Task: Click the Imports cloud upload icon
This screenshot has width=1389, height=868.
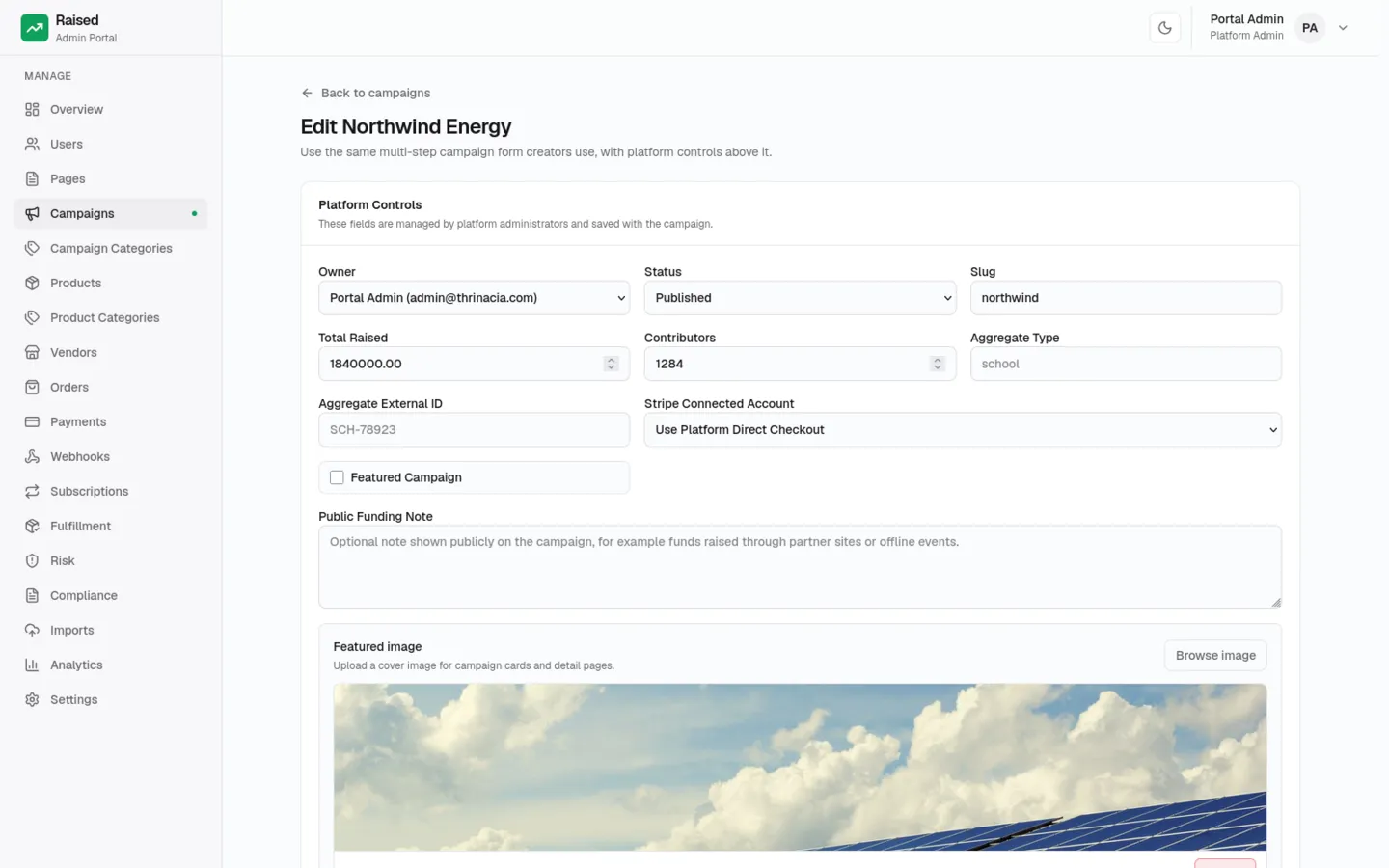Action: pyautogui.click(x=32, y=630)
